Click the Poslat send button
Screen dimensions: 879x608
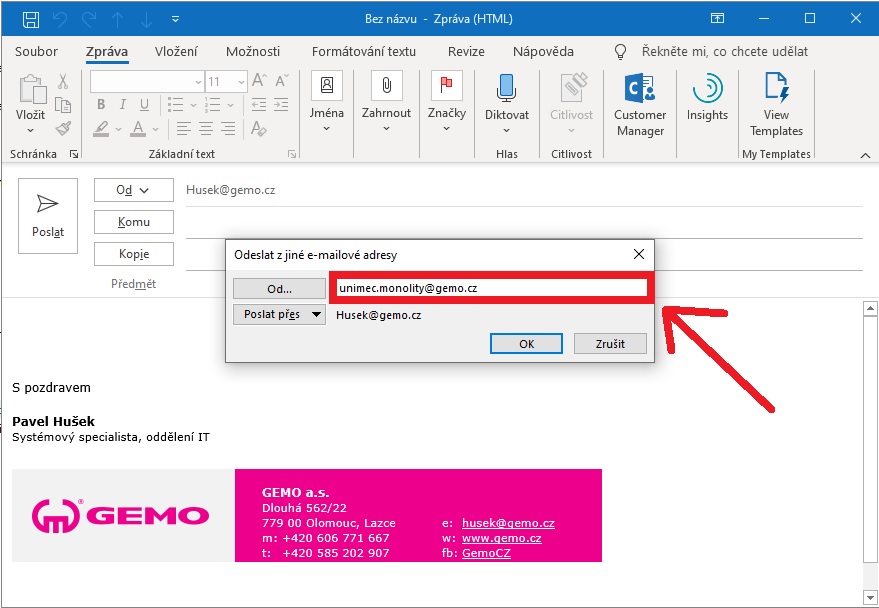[48, 216]
